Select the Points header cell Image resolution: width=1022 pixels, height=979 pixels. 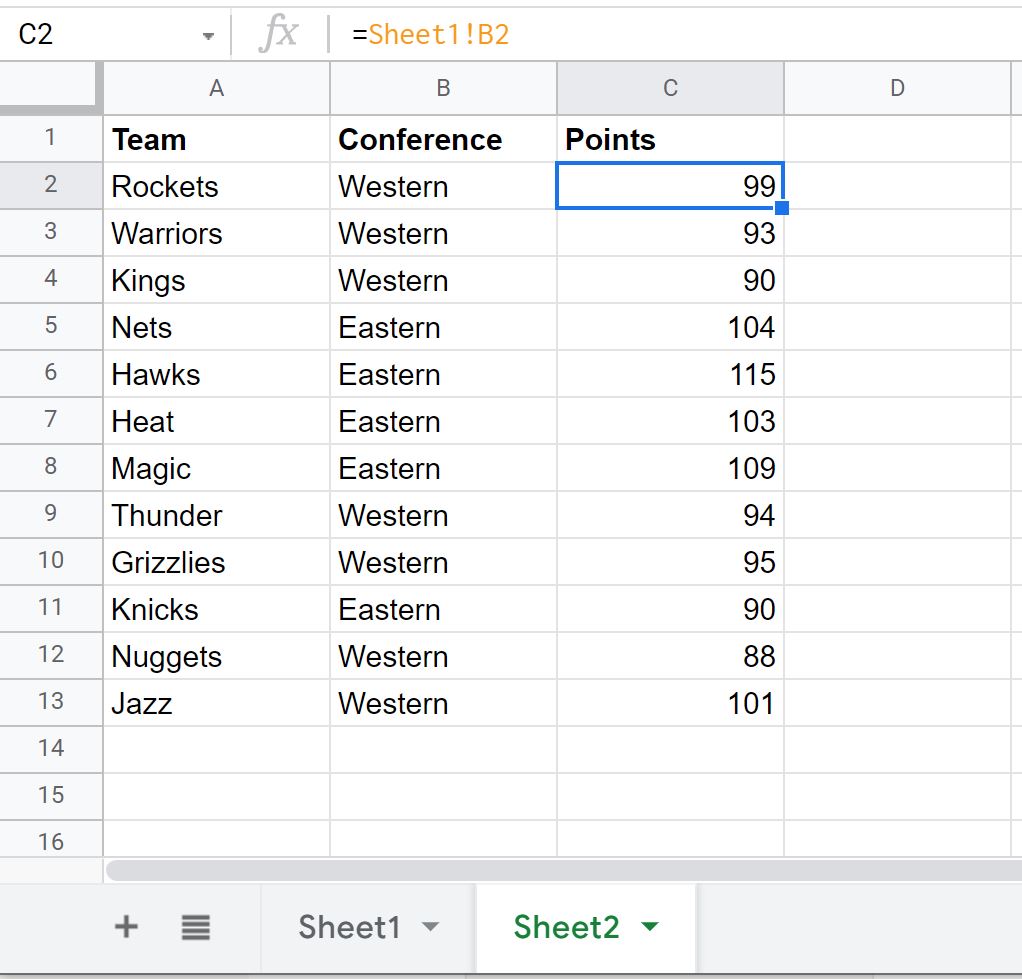click(x=670, y=139)
